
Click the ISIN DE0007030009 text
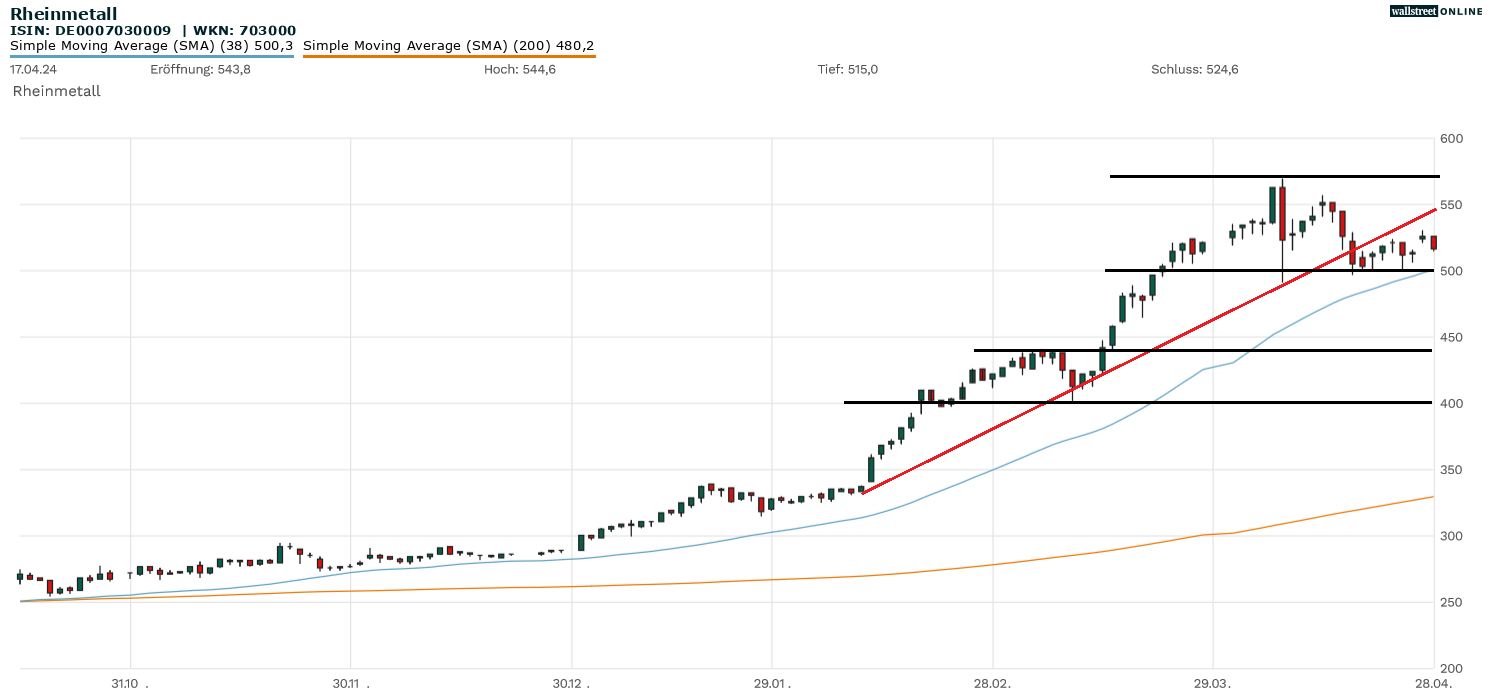point(90,31)
